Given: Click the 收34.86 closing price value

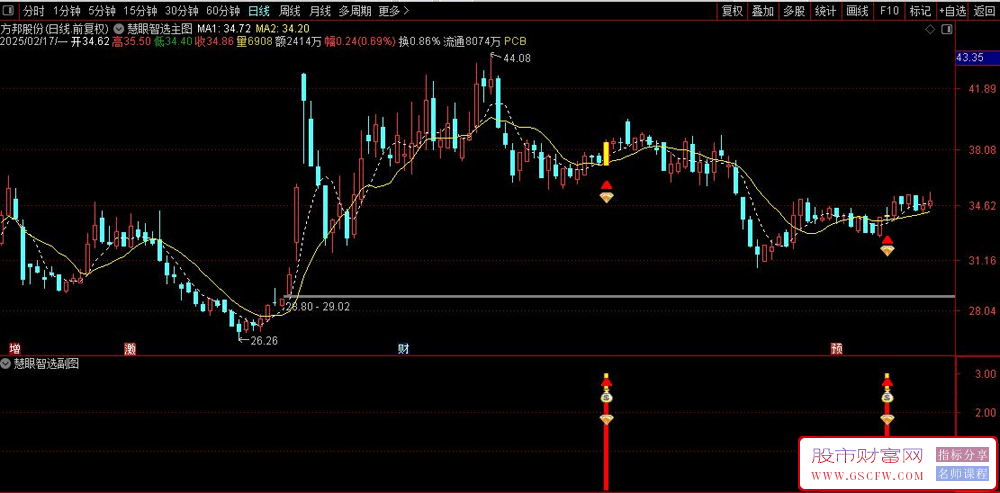Looking at the screenshot, I should 212,41.
